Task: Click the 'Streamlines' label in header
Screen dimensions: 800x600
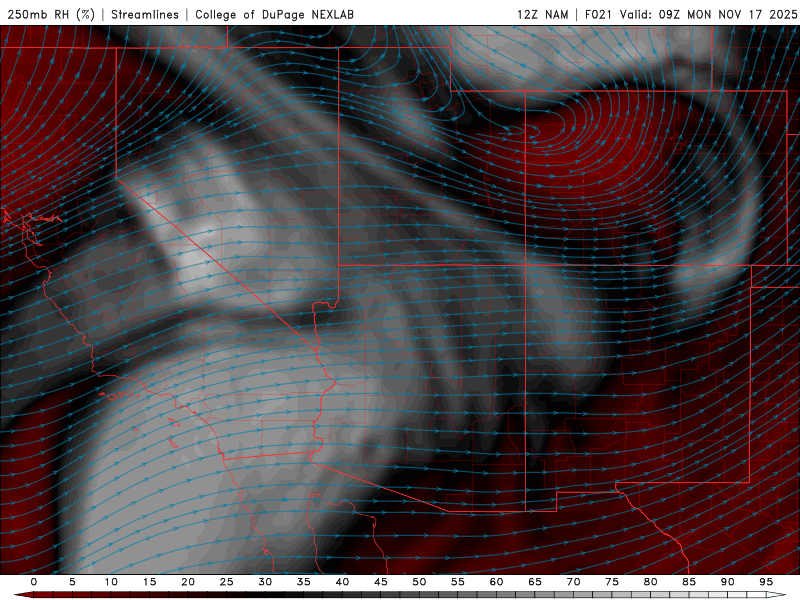Action: click(x=145, y=14)
